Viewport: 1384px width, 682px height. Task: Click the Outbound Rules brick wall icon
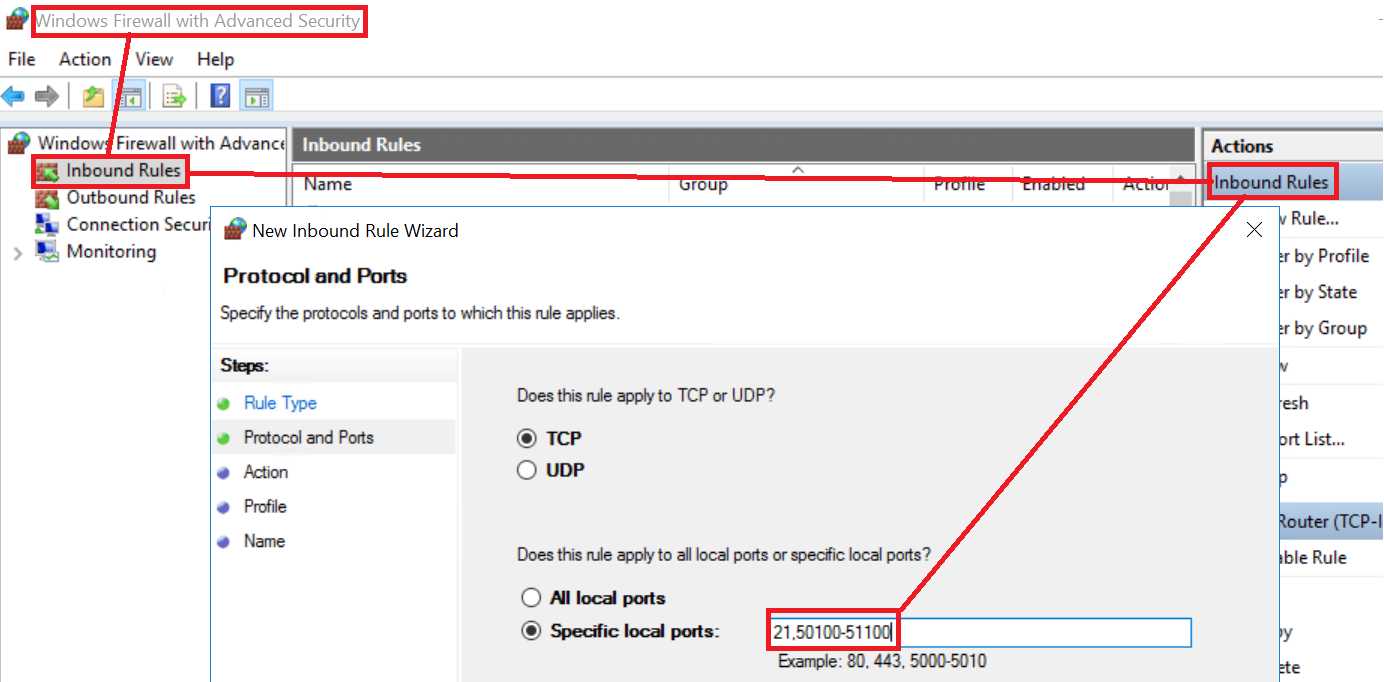[47, 198]
